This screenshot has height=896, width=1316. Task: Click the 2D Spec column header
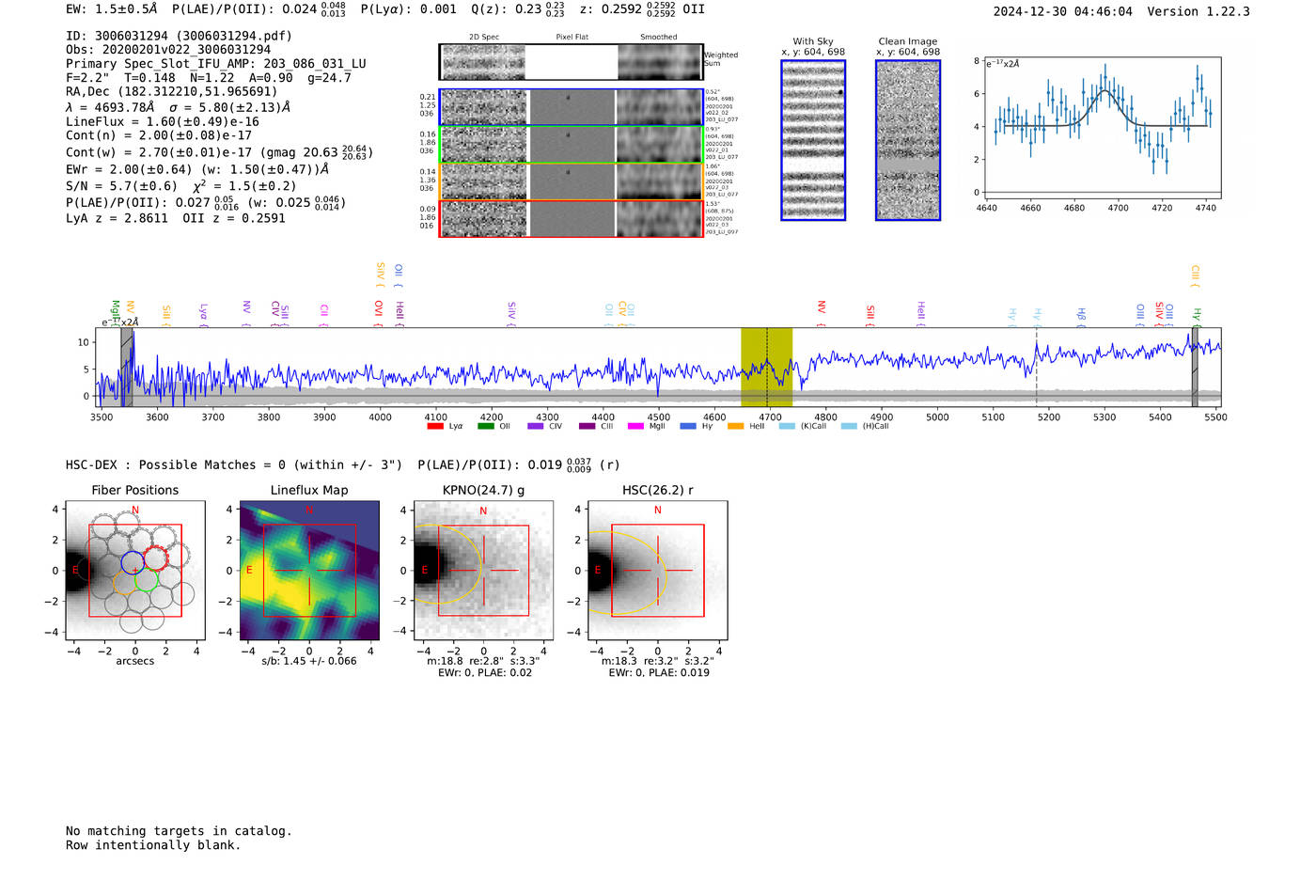pyautogui.click(x=484, y=38)
